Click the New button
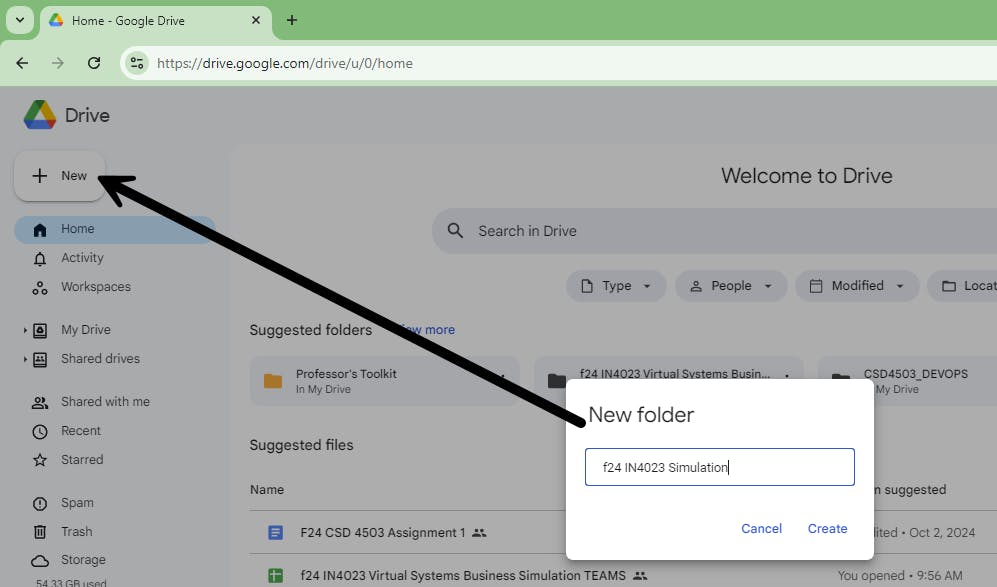The width and height of the screenshot is (997, 587). point(60,176)
